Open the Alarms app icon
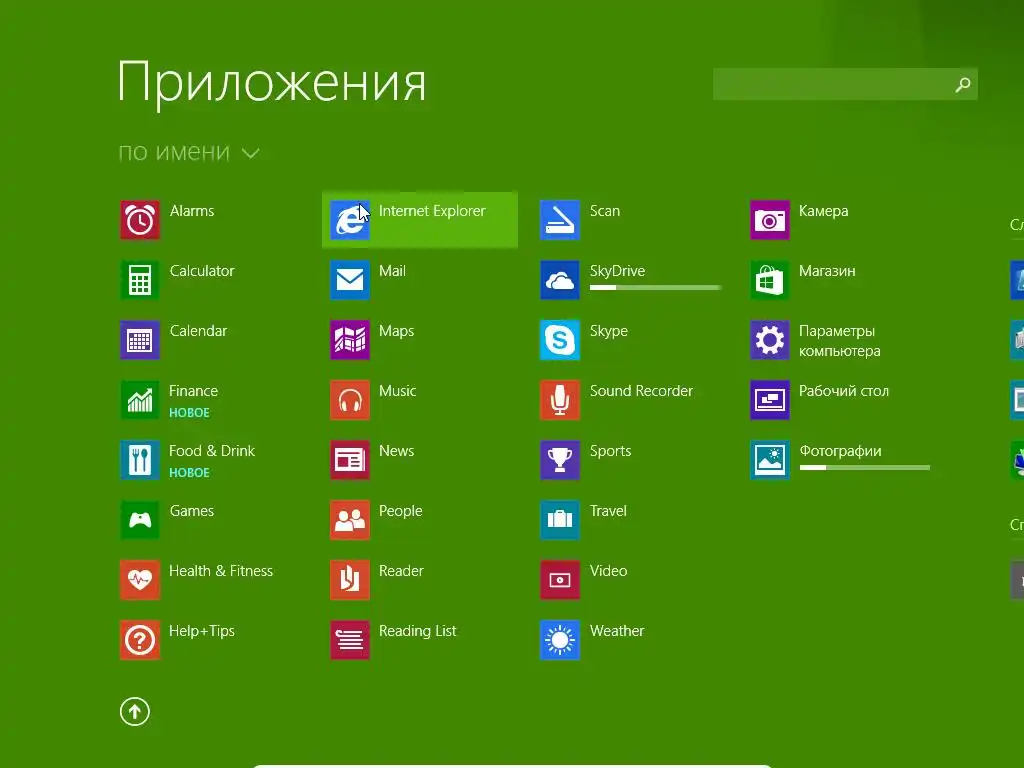 (140, 220)
